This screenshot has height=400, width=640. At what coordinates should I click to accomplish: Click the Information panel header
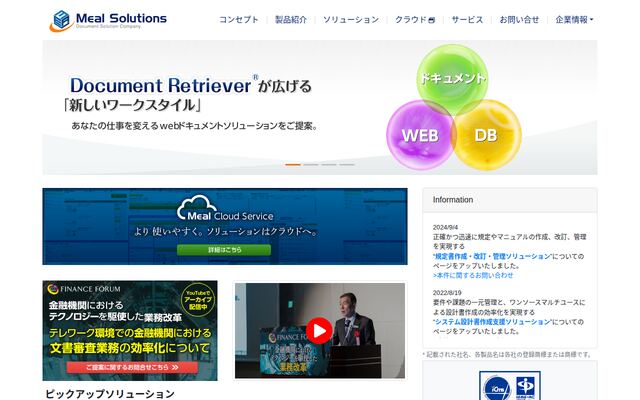pos(510,200)
